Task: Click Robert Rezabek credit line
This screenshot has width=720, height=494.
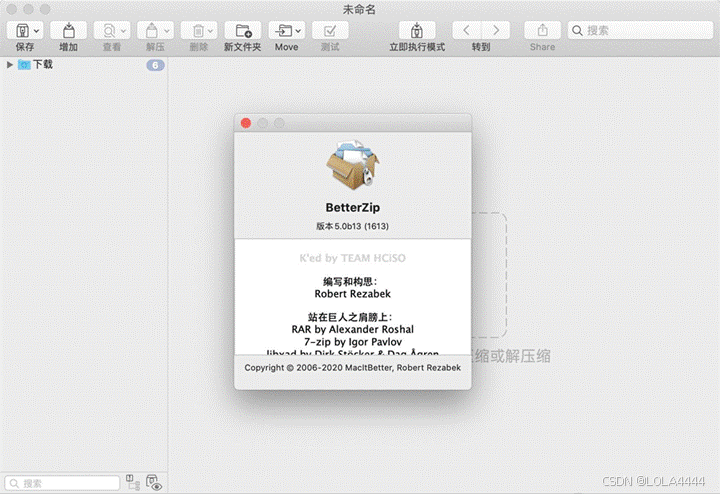Action: tap(353, 294)
